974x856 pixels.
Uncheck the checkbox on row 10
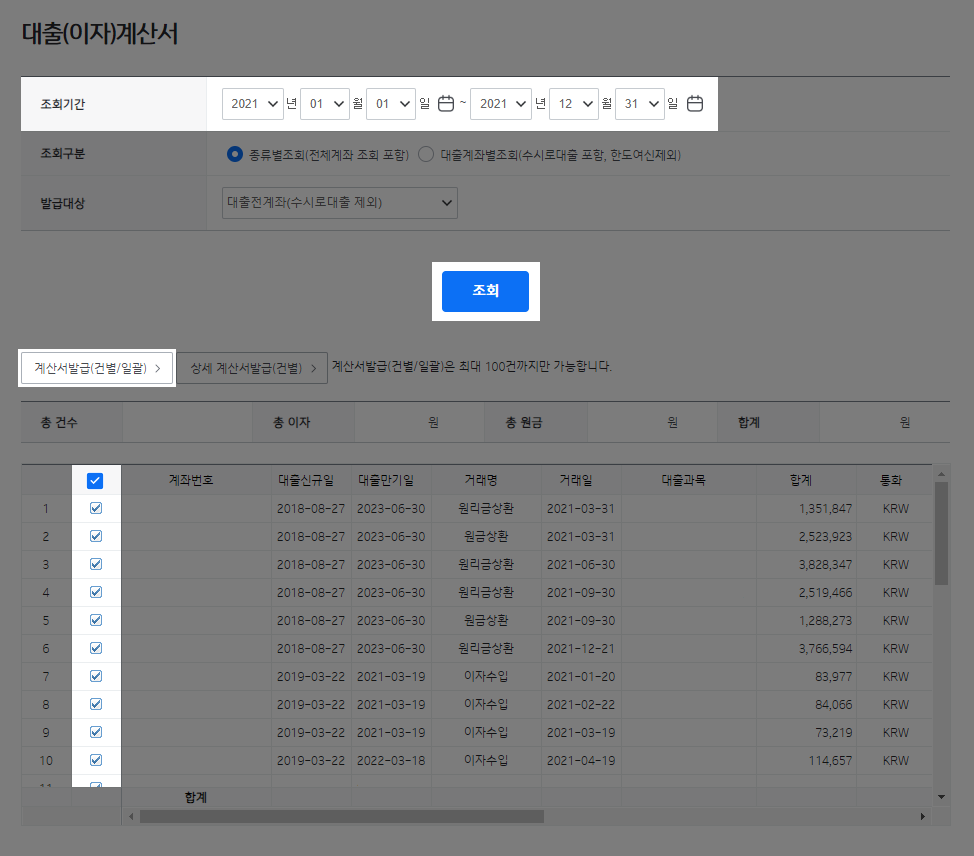95,760
